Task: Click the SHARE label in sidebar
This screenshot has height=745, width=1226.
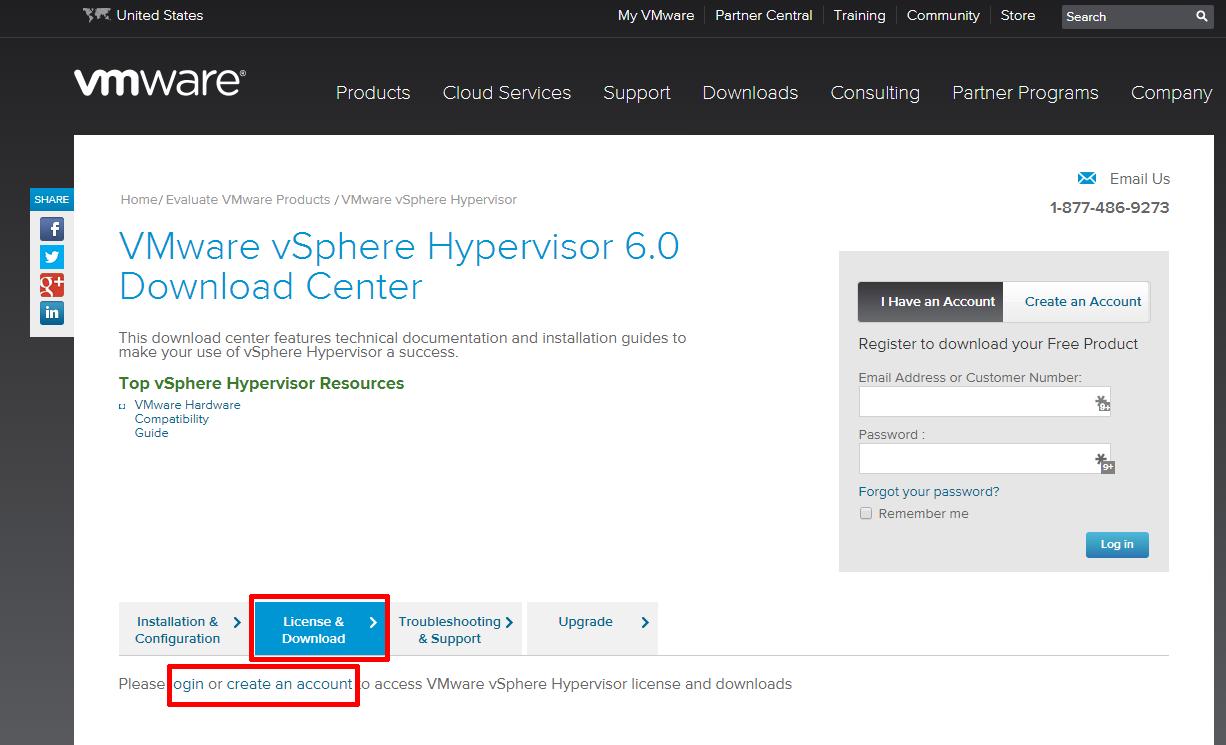Action: click(52, 200)
